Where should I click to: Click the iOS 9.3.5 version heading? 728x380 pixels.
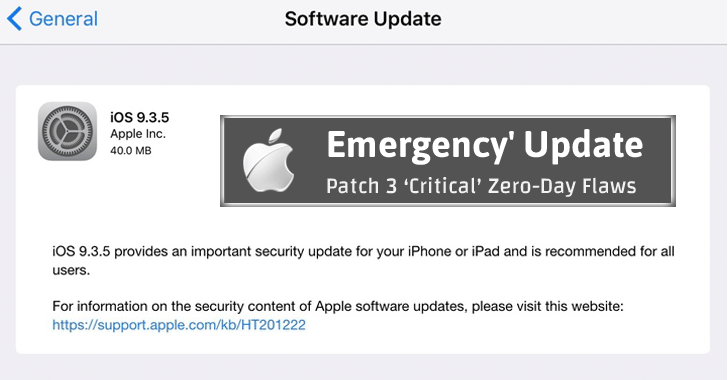[x=139, y=117]
